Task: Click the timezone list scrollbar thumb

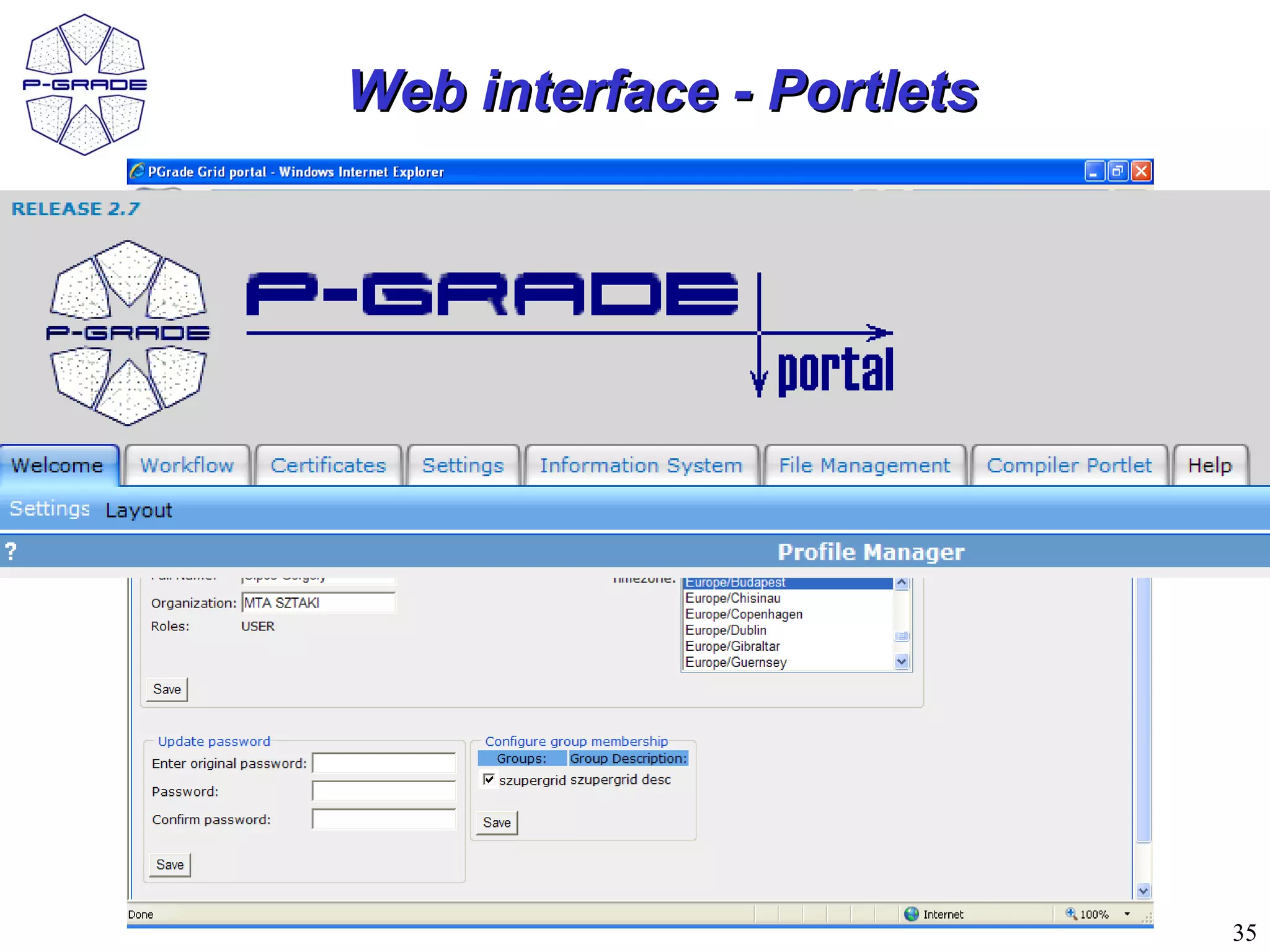Action: [902, 636]
